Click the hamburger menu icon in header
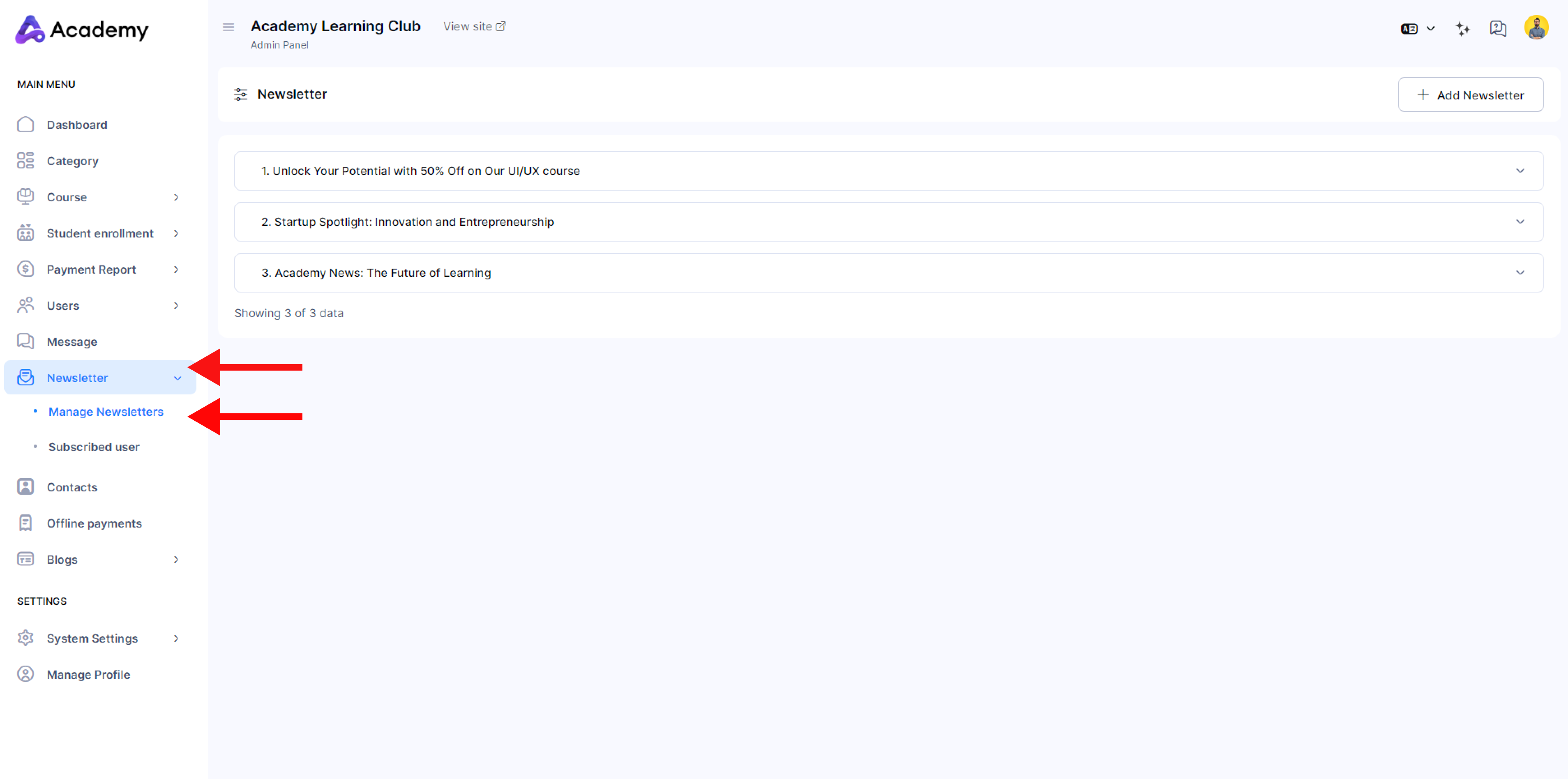 (228, 27)
